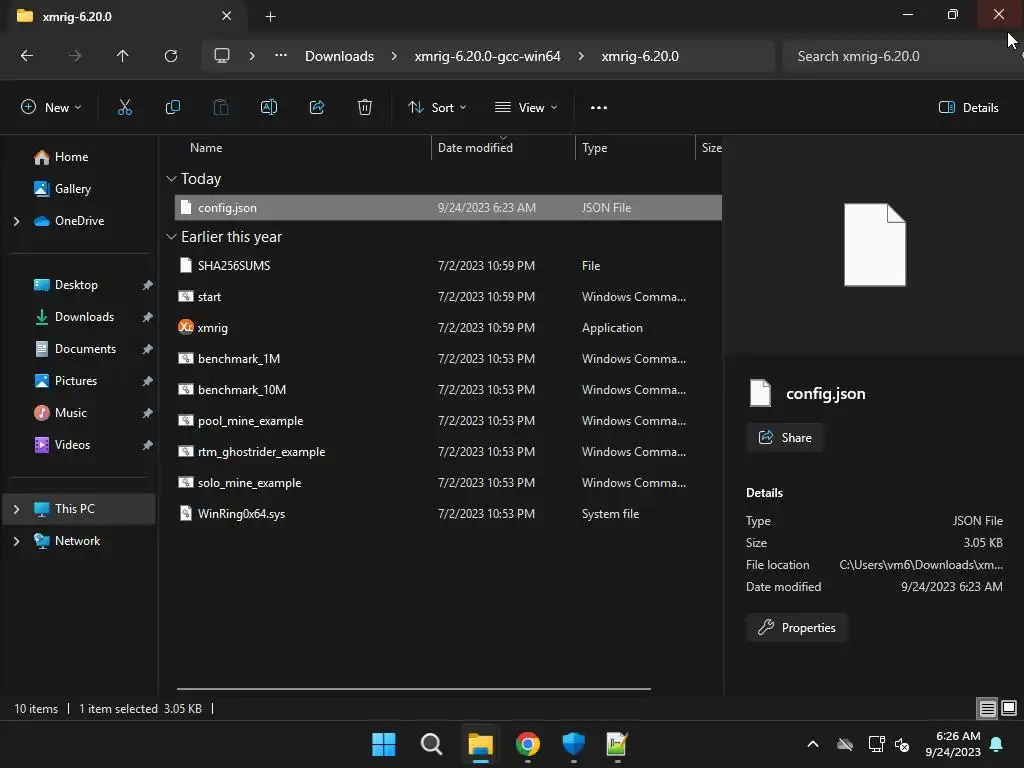
Task: Click Share button in details pane
Action: [x=784, y=438]
